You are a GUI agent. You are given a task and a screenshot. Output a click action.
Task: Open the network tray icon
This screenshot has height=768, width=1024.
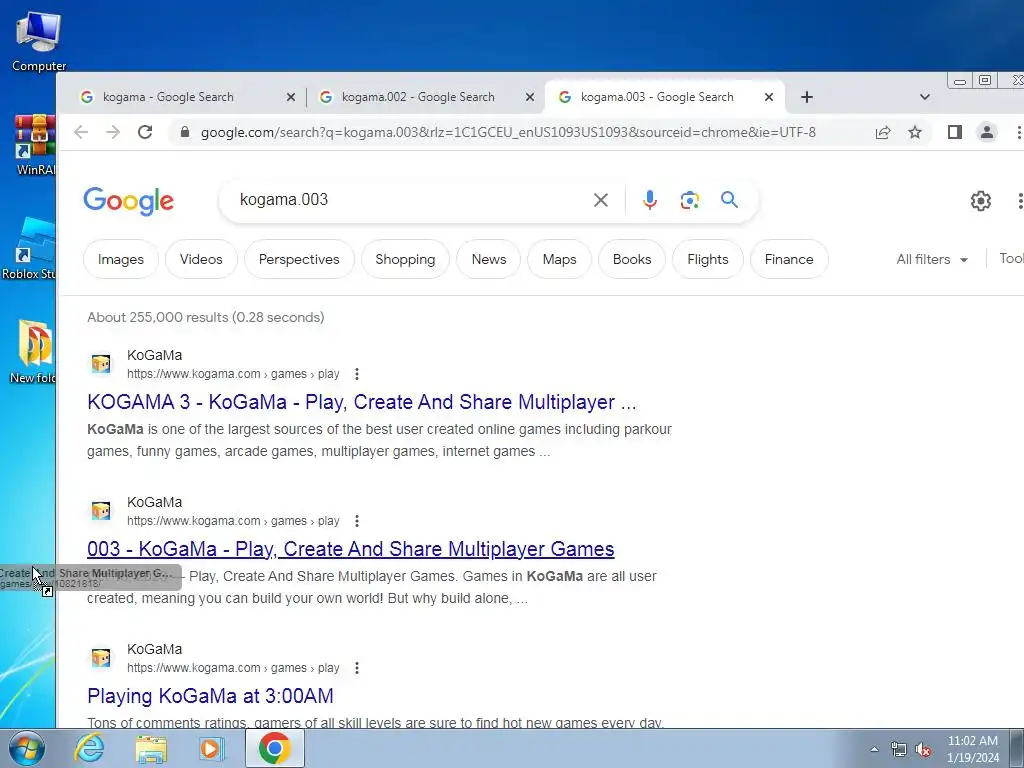[x=899, y=750]
